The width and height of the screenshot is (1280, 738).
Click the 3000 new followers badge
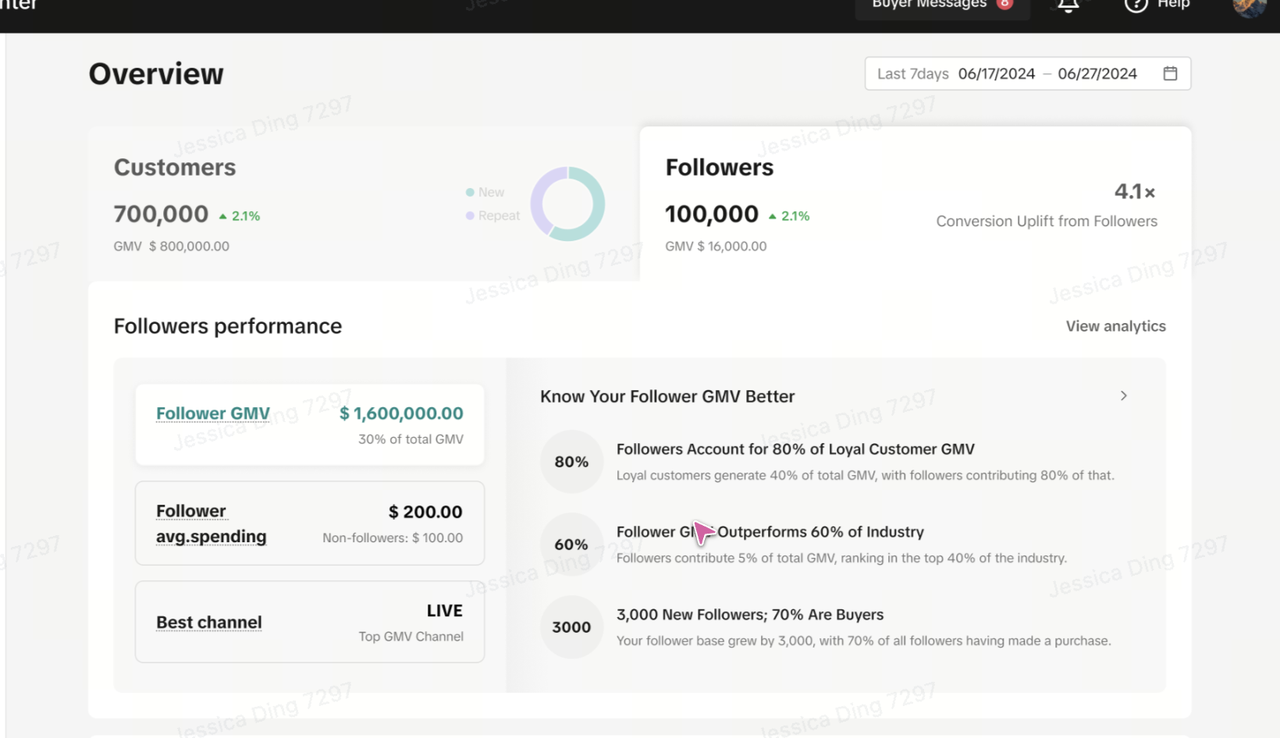coord(571,627)
